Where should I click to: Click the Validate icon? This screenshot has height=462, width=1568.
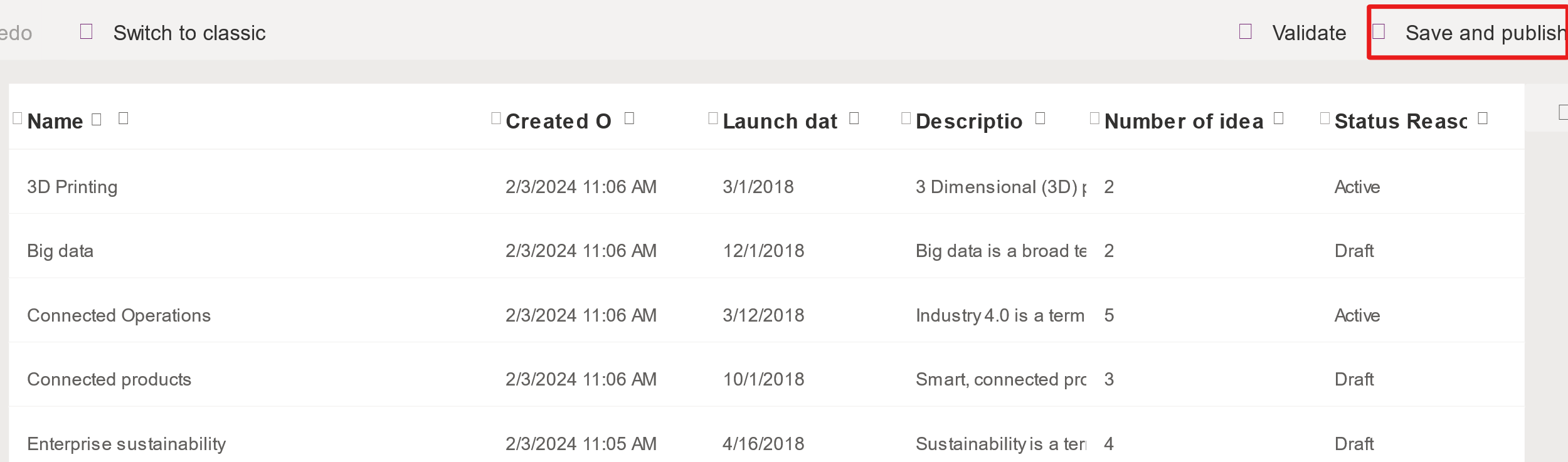click(1246, 31)
